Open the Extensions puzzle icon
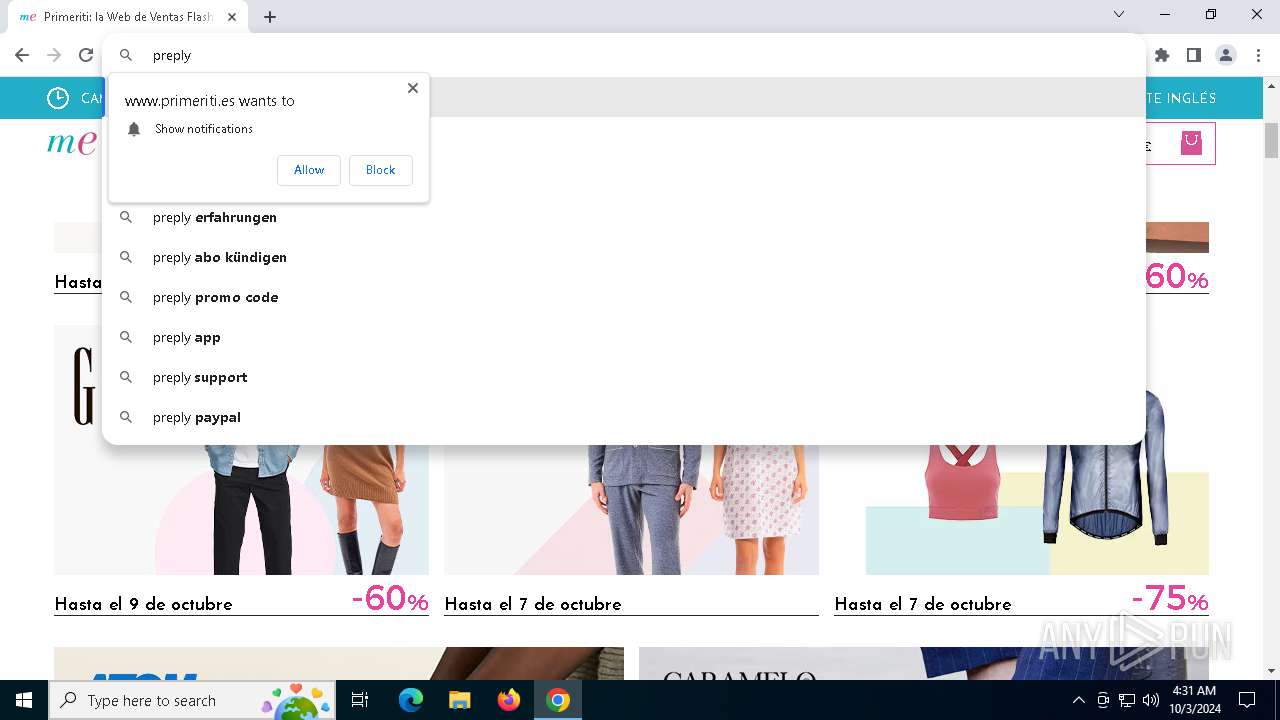The image size is (1280, 720). click(x=1162, y=55)
